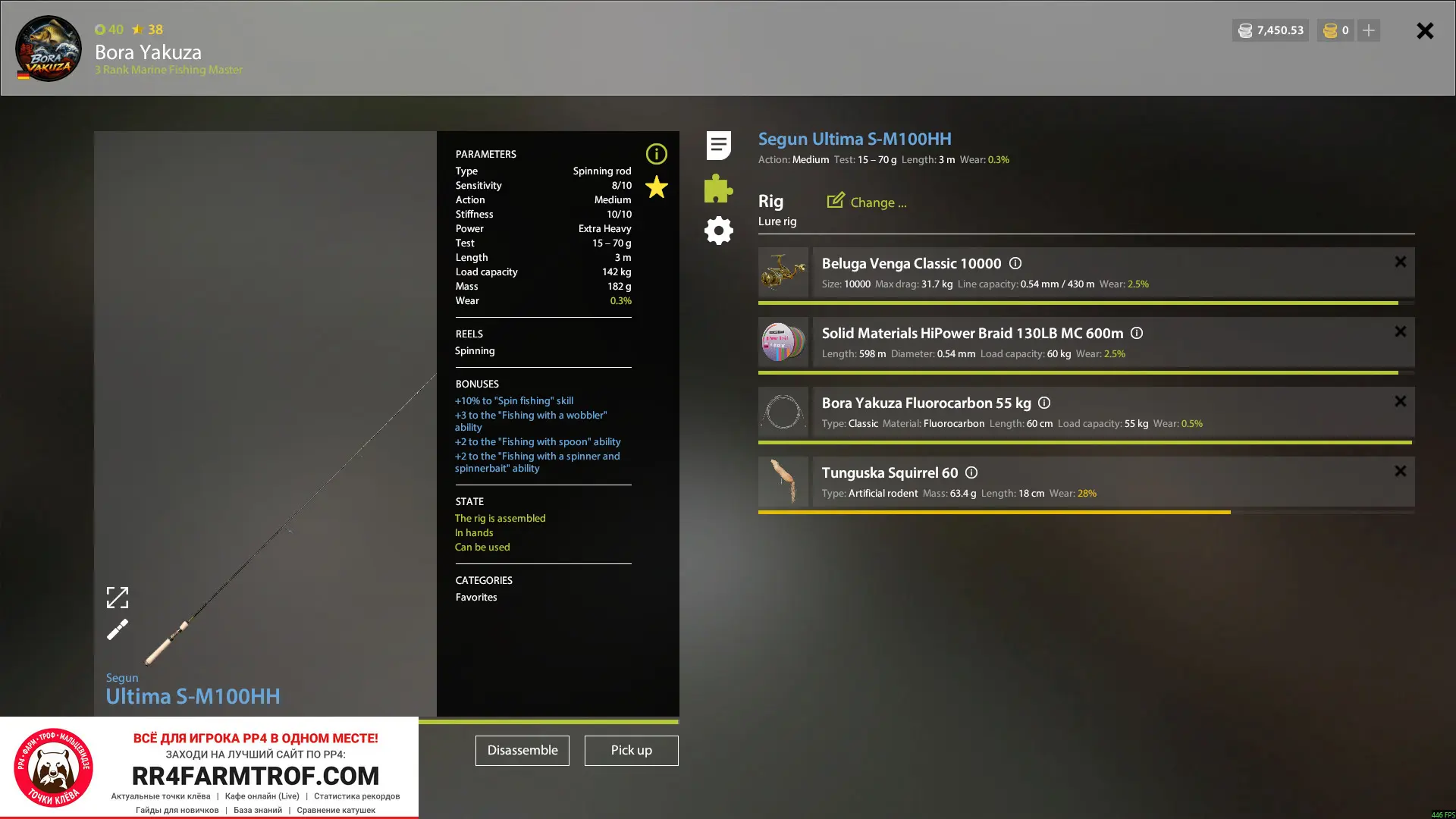Click the silver coins balance 7,450.53
The height and width of the screenshot is (819, 1456).
1270,30
